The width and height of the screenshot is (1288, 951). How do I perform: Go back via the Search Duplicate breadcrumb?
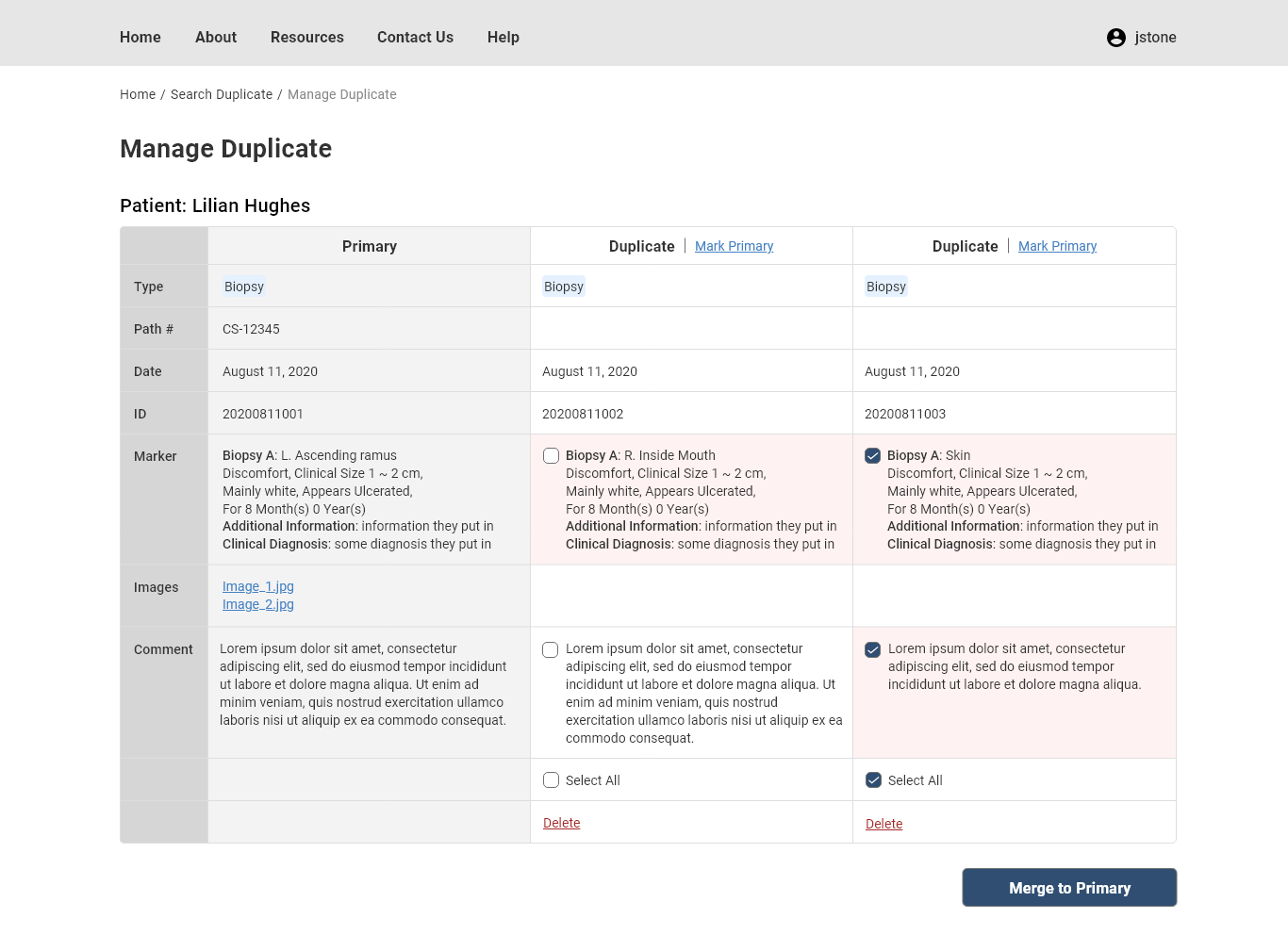[222, 94]
